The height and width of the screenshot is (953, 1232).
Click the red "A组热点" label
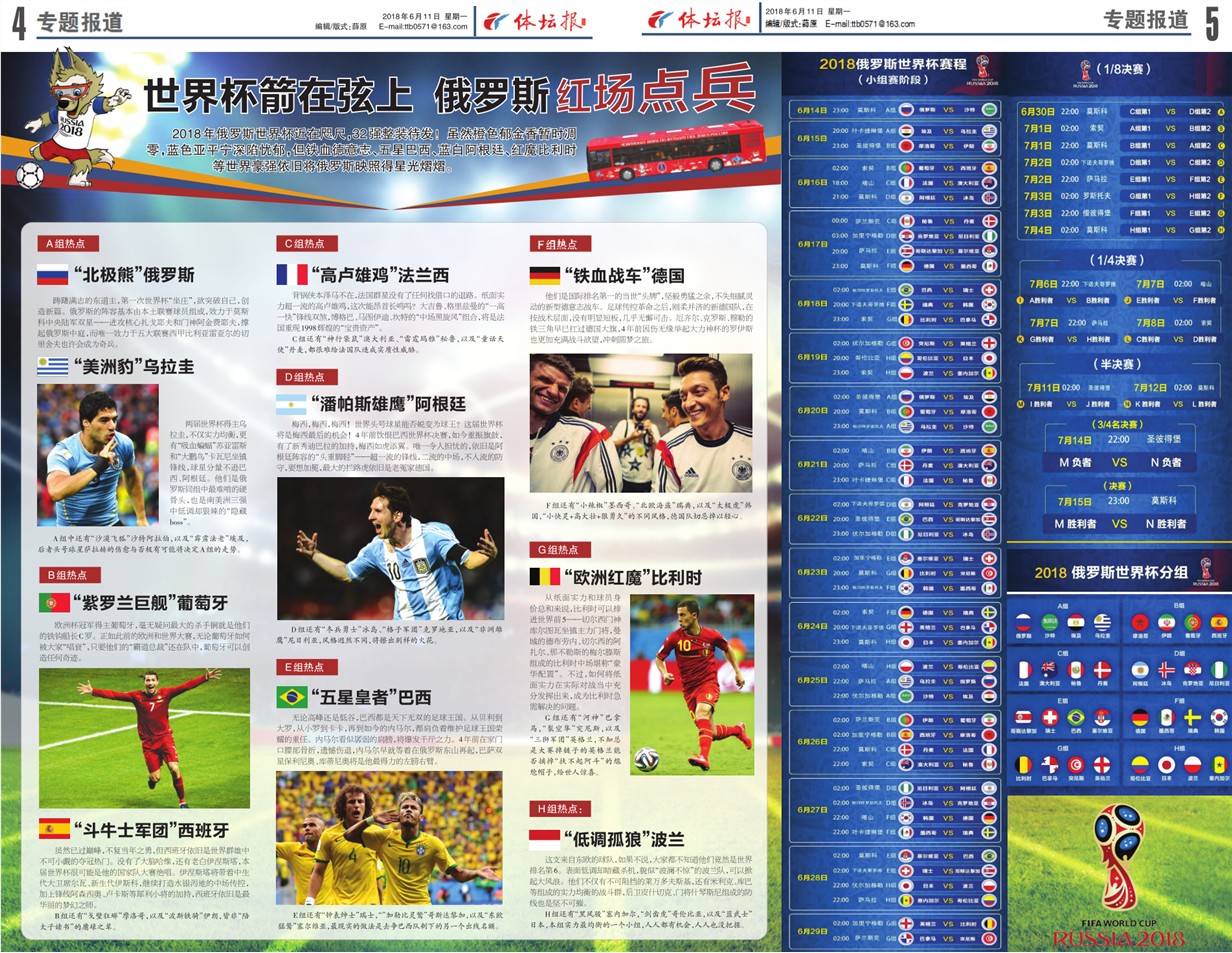(x=69, y=243)
